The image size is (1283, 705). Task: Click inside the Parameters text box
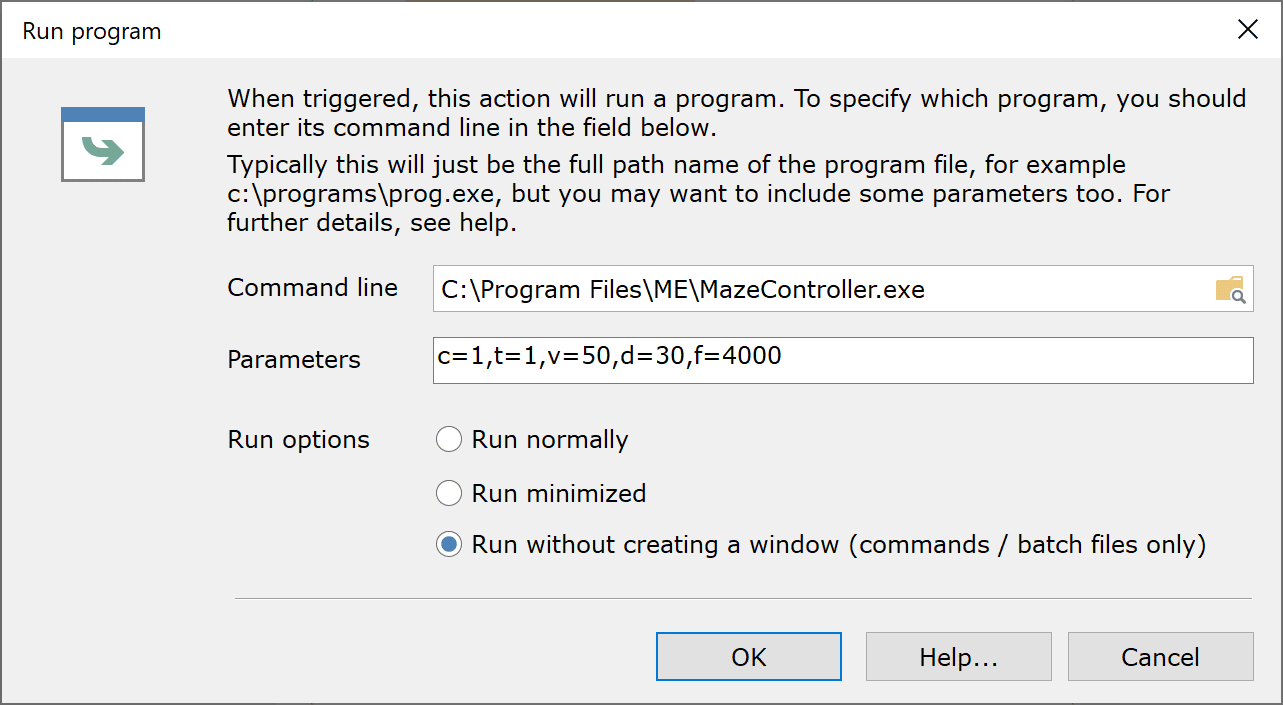(843, 360)
